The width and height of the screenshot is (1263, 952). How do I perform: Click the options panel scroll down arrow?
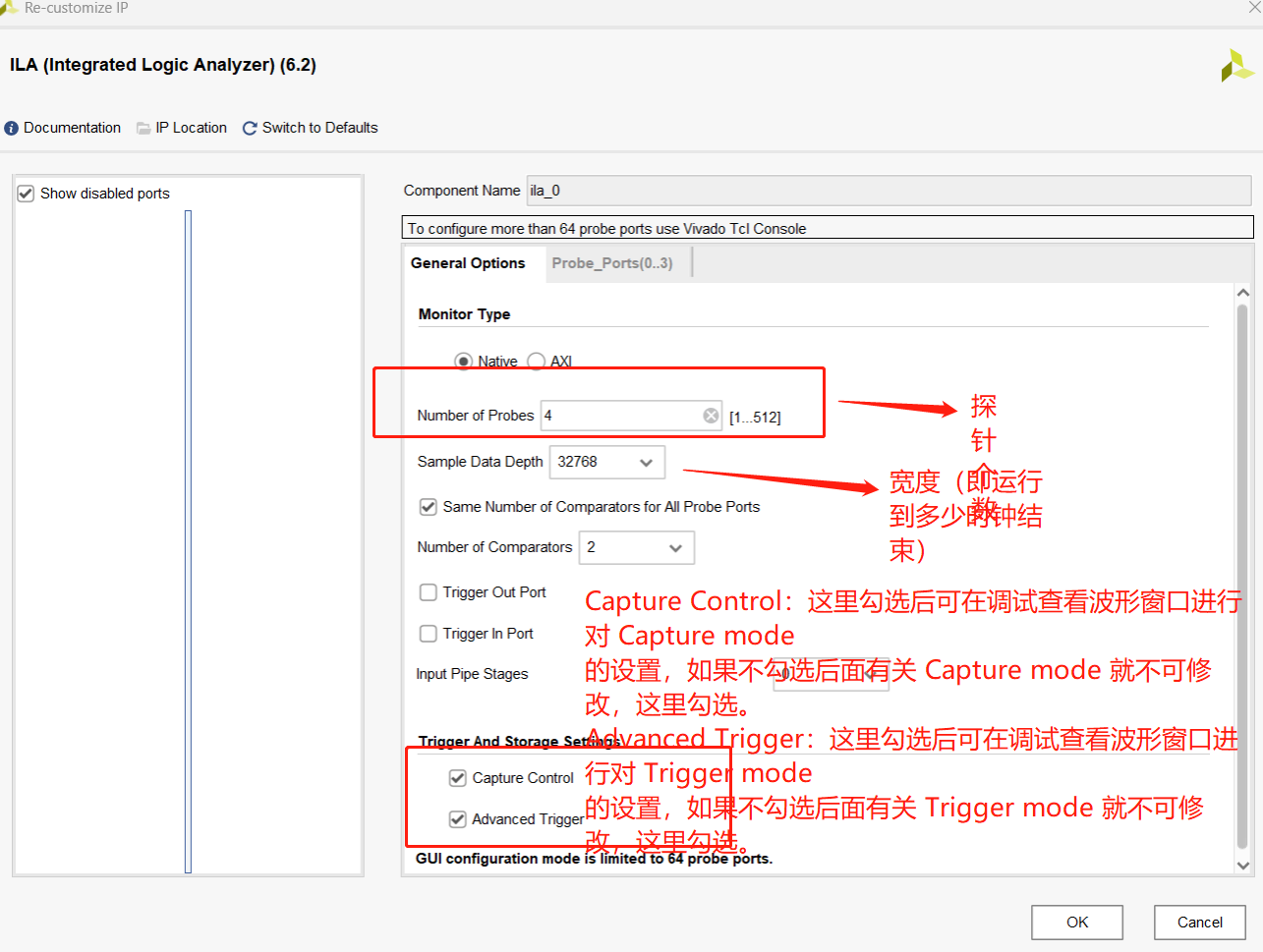click(1243, 866)
